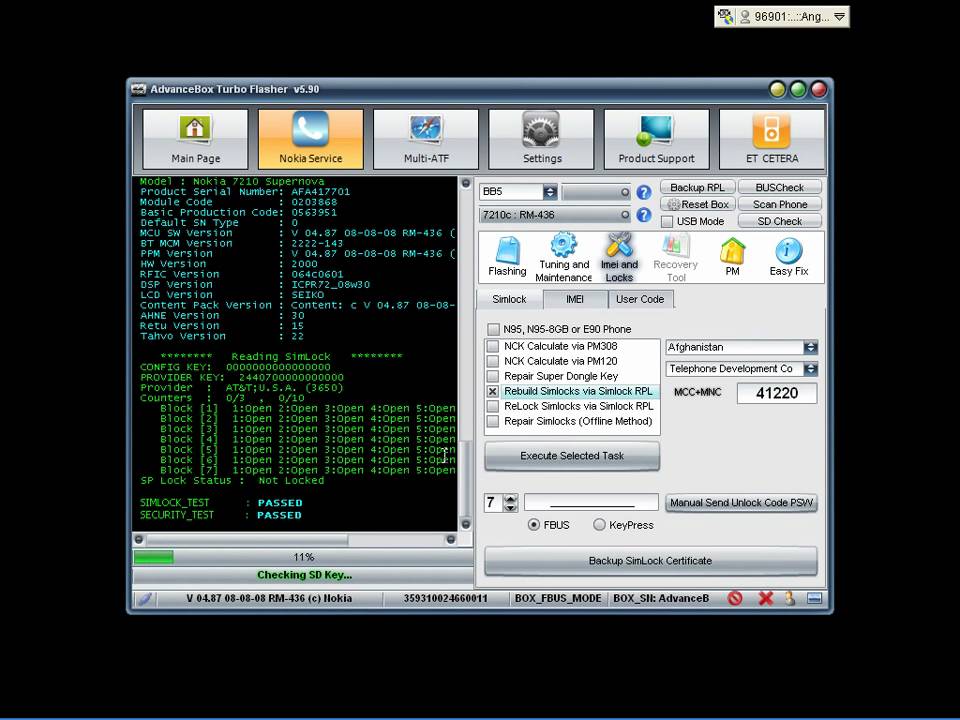Switch to the IMEI tab

575,299
